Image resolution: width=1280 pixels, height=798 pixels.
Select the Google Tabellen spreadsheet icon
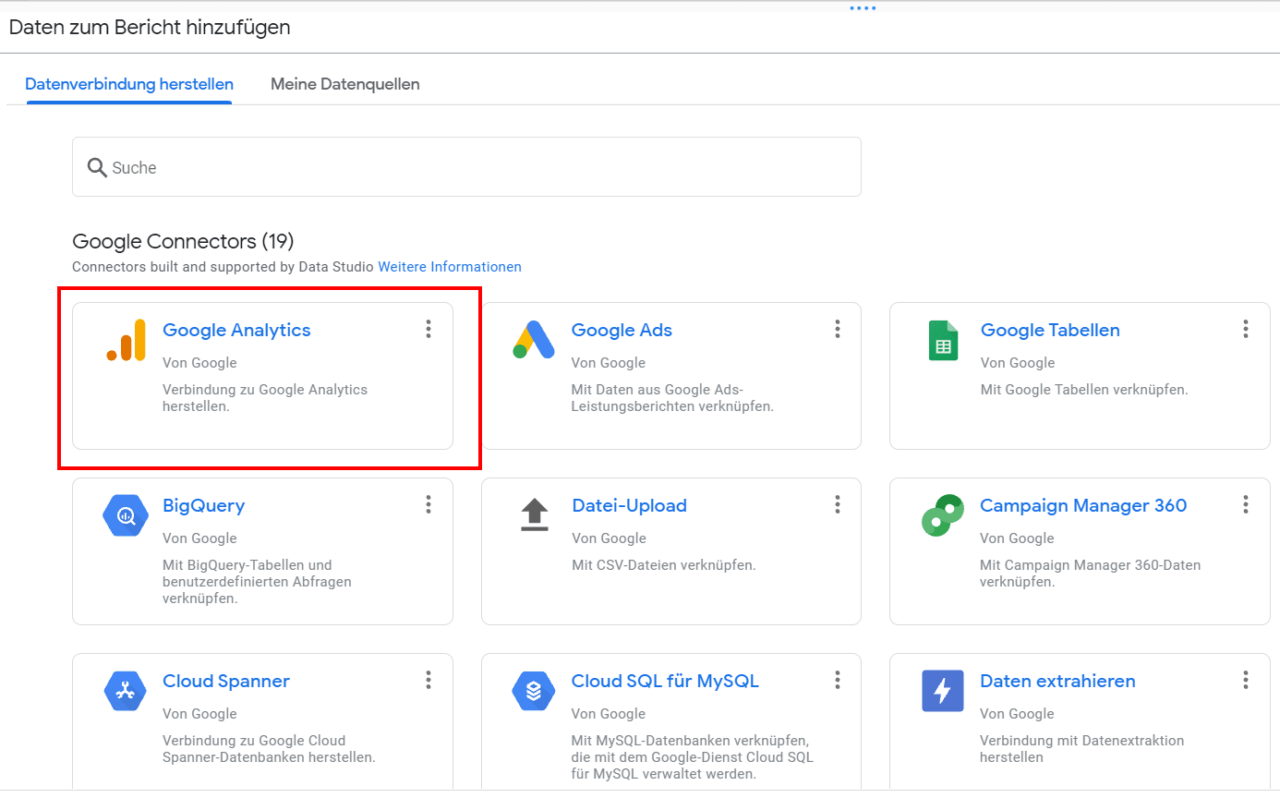coord(943,341)
